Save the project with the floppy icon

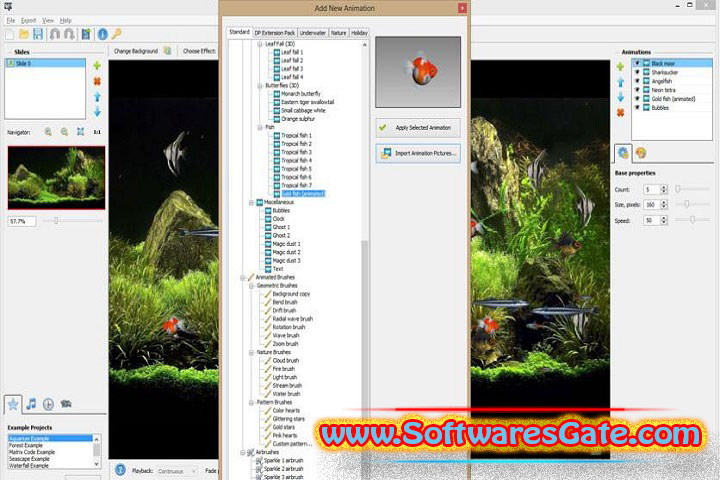tap(38, 34)
